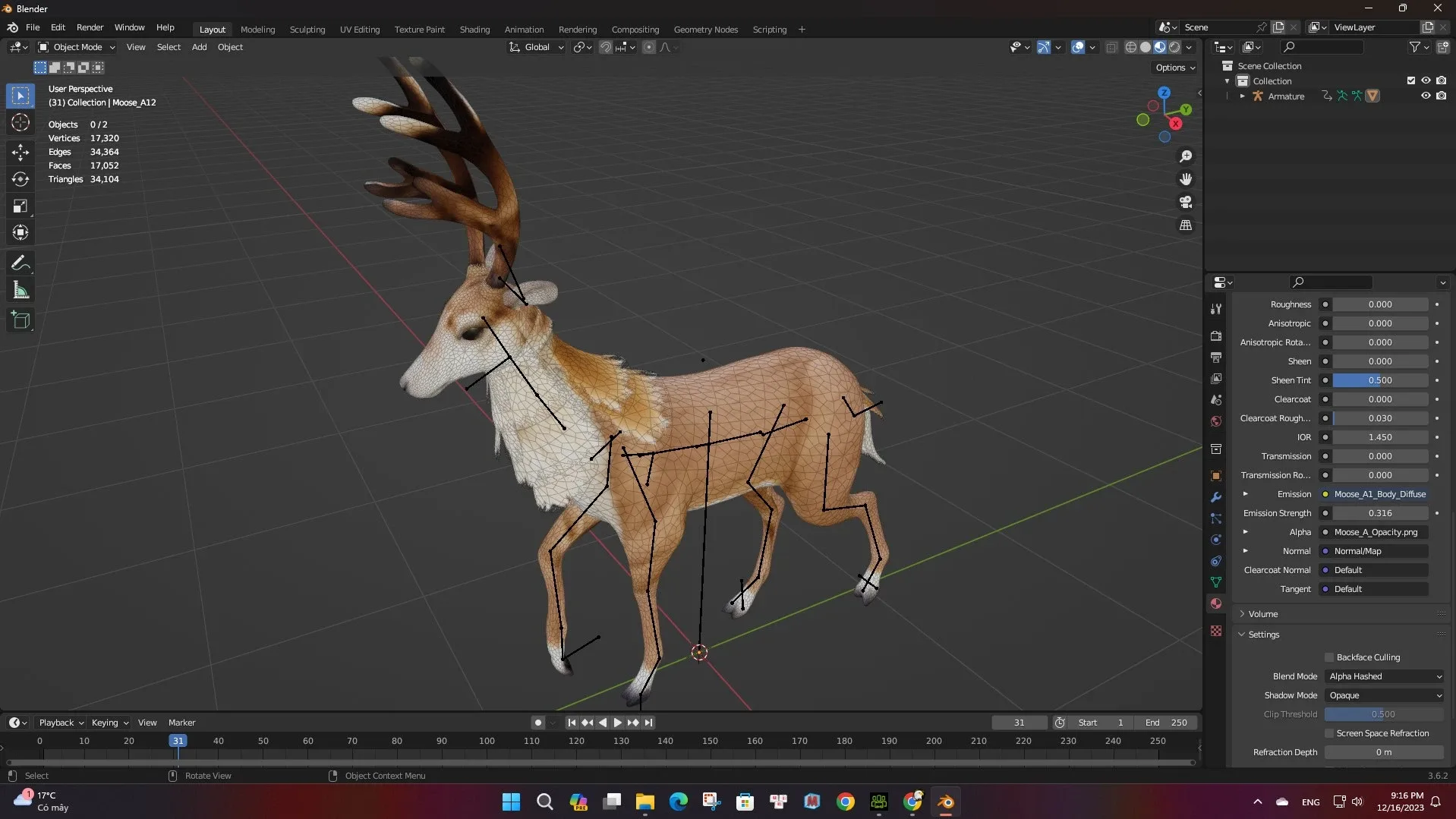Open the Material properties tab
The image size is (1456, 819).
[x=1216, y=604]
